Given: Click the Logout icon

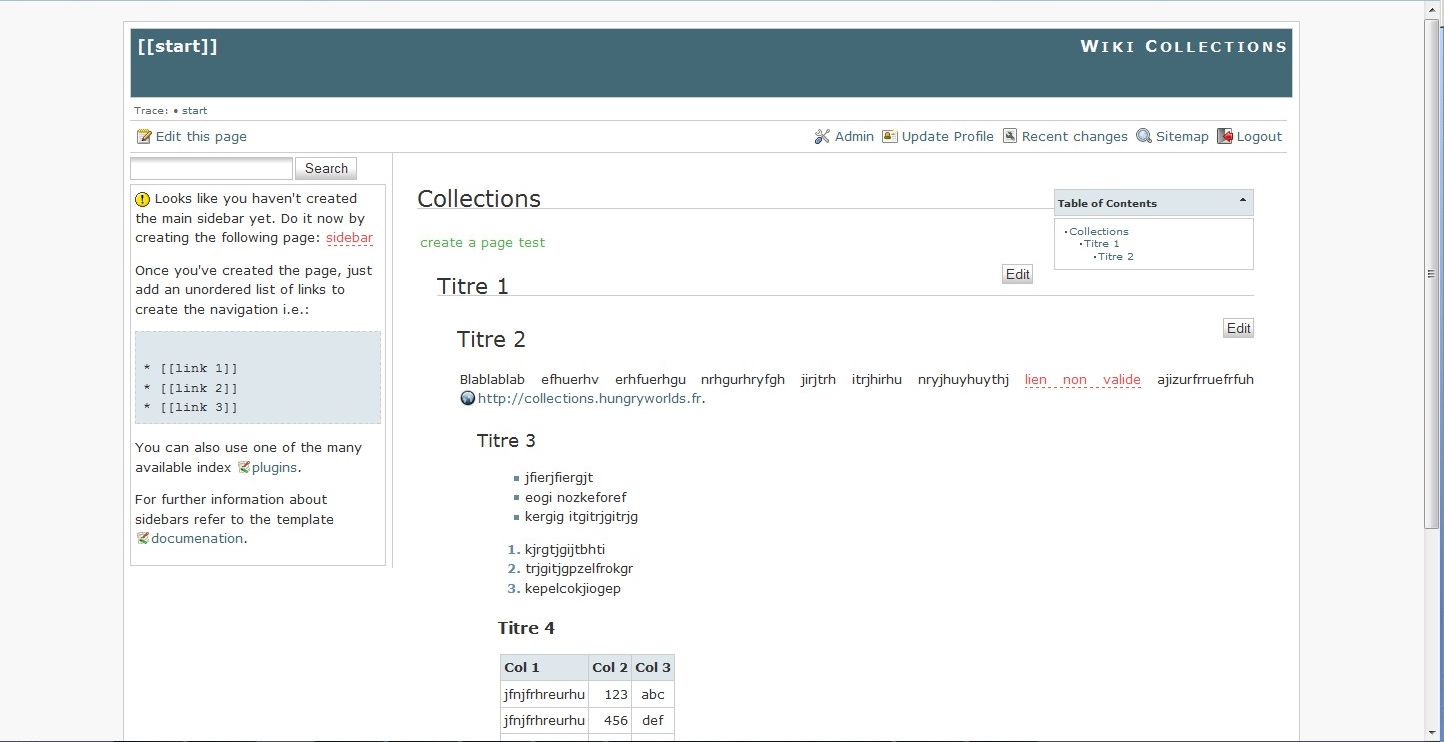Looking at the screenshot, I should pyautogui.click(x=1225, y=137).
